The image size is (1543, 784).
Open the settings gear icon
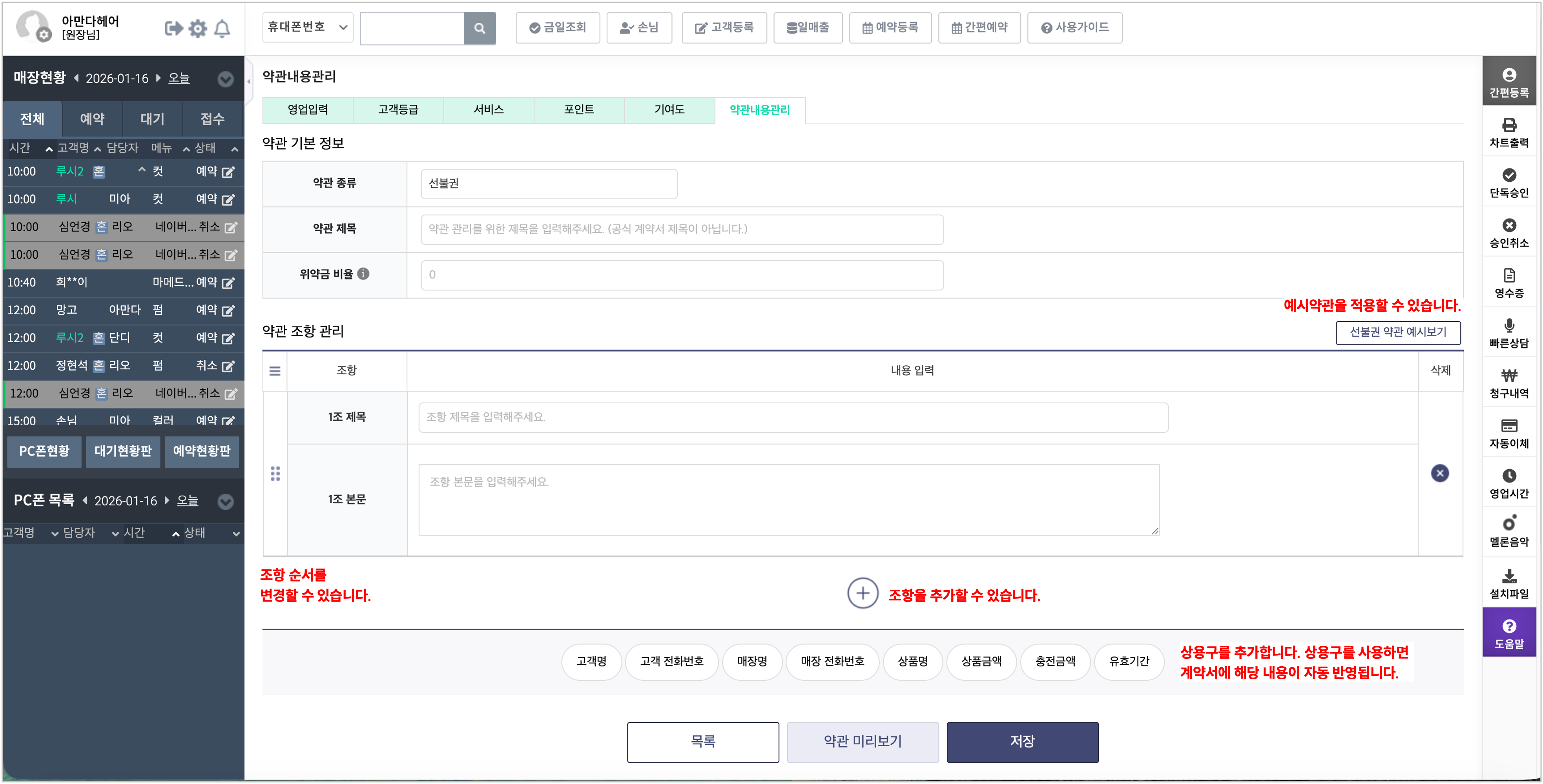pyautogui.click(x=198, y=28)
